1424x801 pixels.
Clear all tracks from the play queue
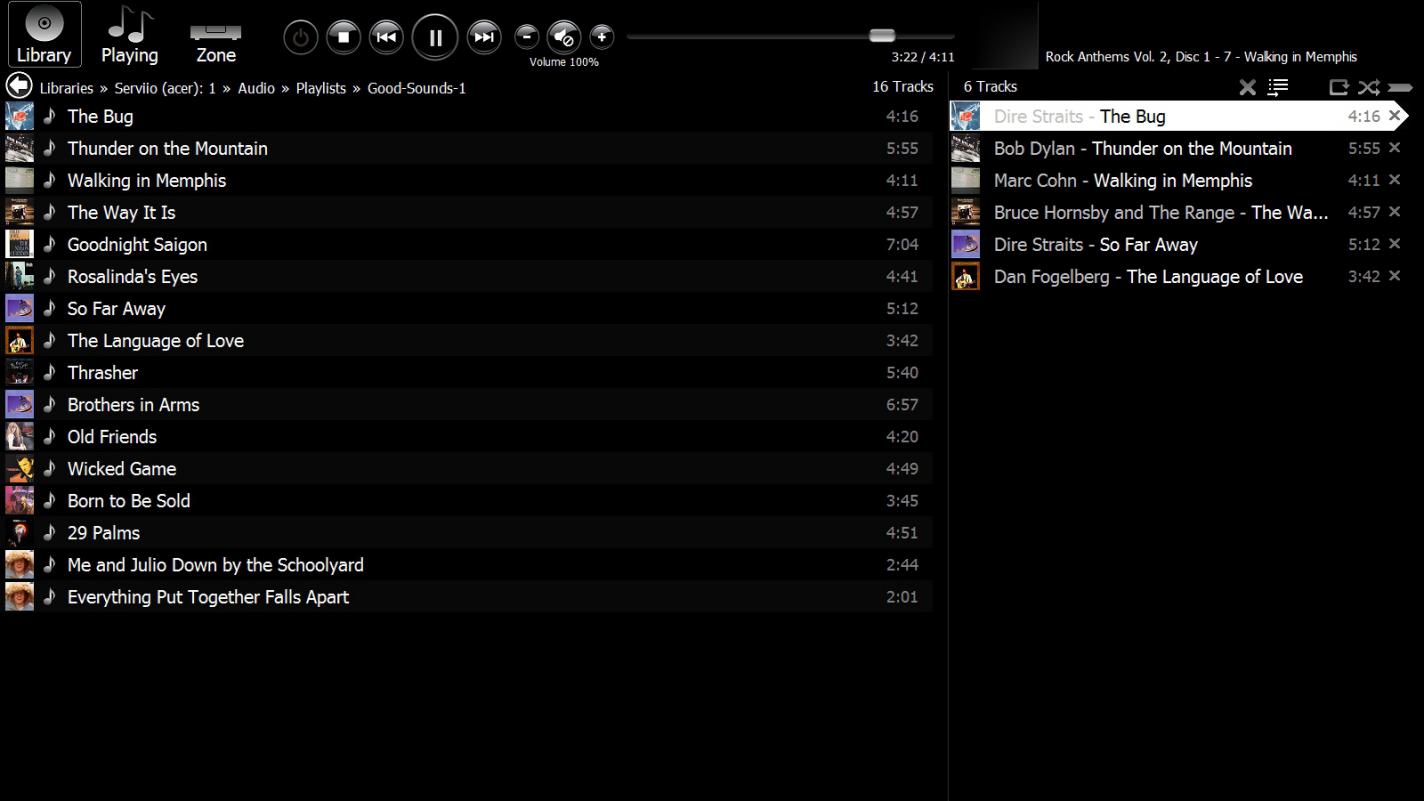[1247, 87]
